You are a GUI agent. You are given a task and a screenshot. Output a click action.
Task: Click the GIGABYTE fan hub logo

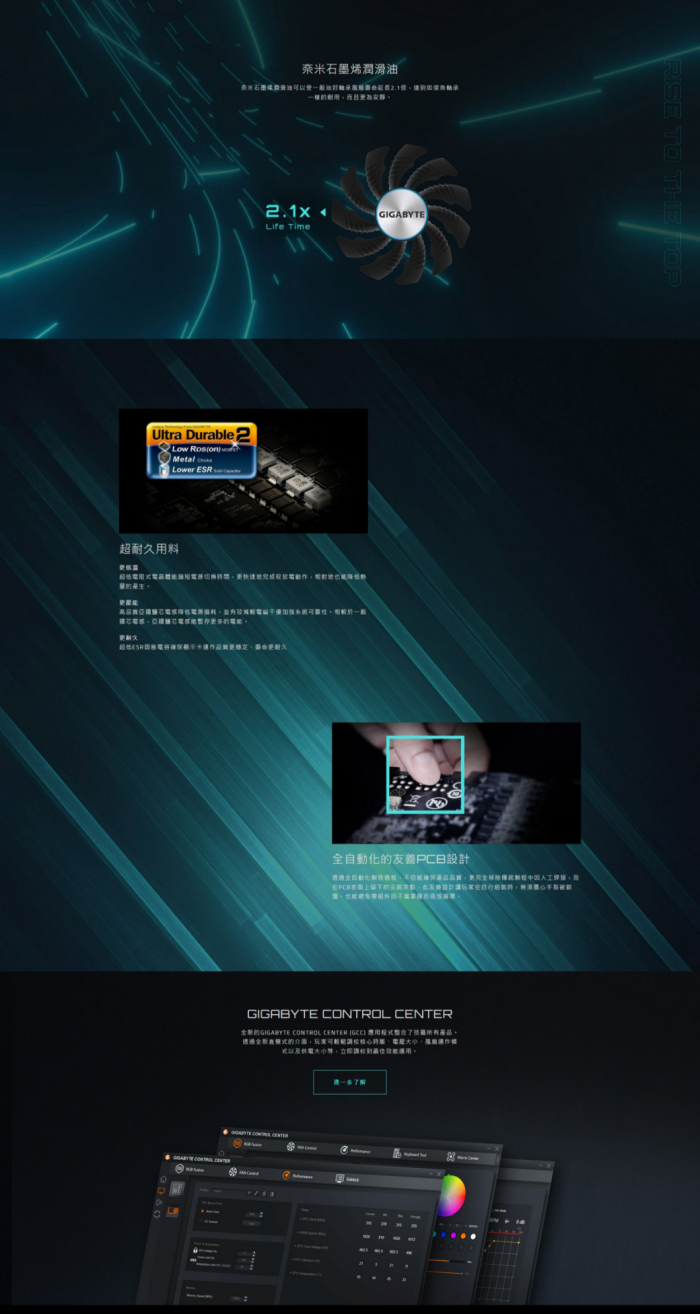point(401,213)
